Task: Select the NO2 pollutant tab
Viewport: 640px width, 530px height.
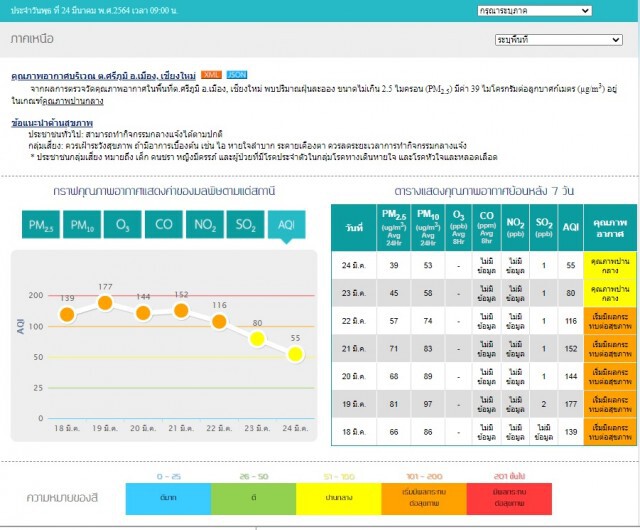Action: (204, 224)
